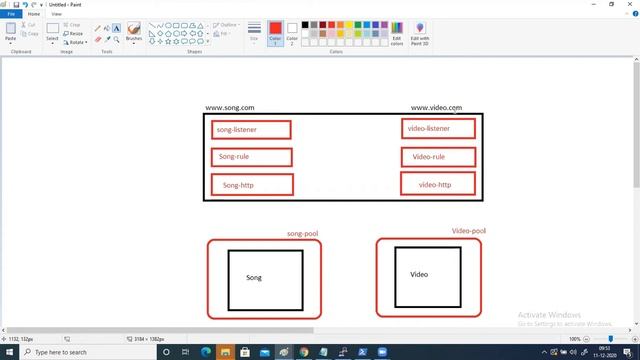This screenshot has width=640, height=360.
Task: Pick the green color swatch
Action: pyautogui.click(x=358, y=25)
